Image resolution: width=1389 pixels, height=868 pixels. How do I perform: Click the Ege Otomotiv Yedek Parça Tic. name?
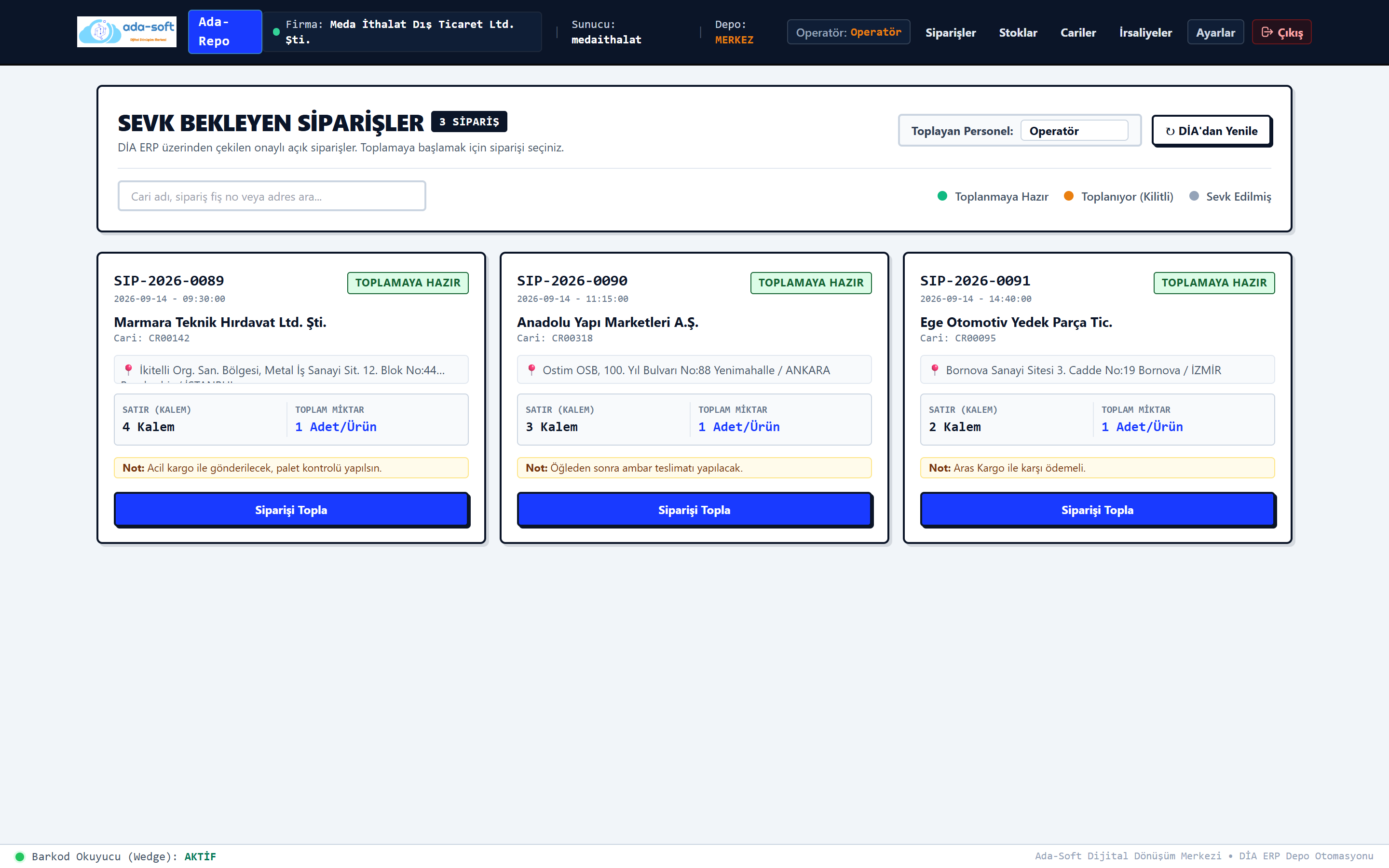tap(1016, 322)
